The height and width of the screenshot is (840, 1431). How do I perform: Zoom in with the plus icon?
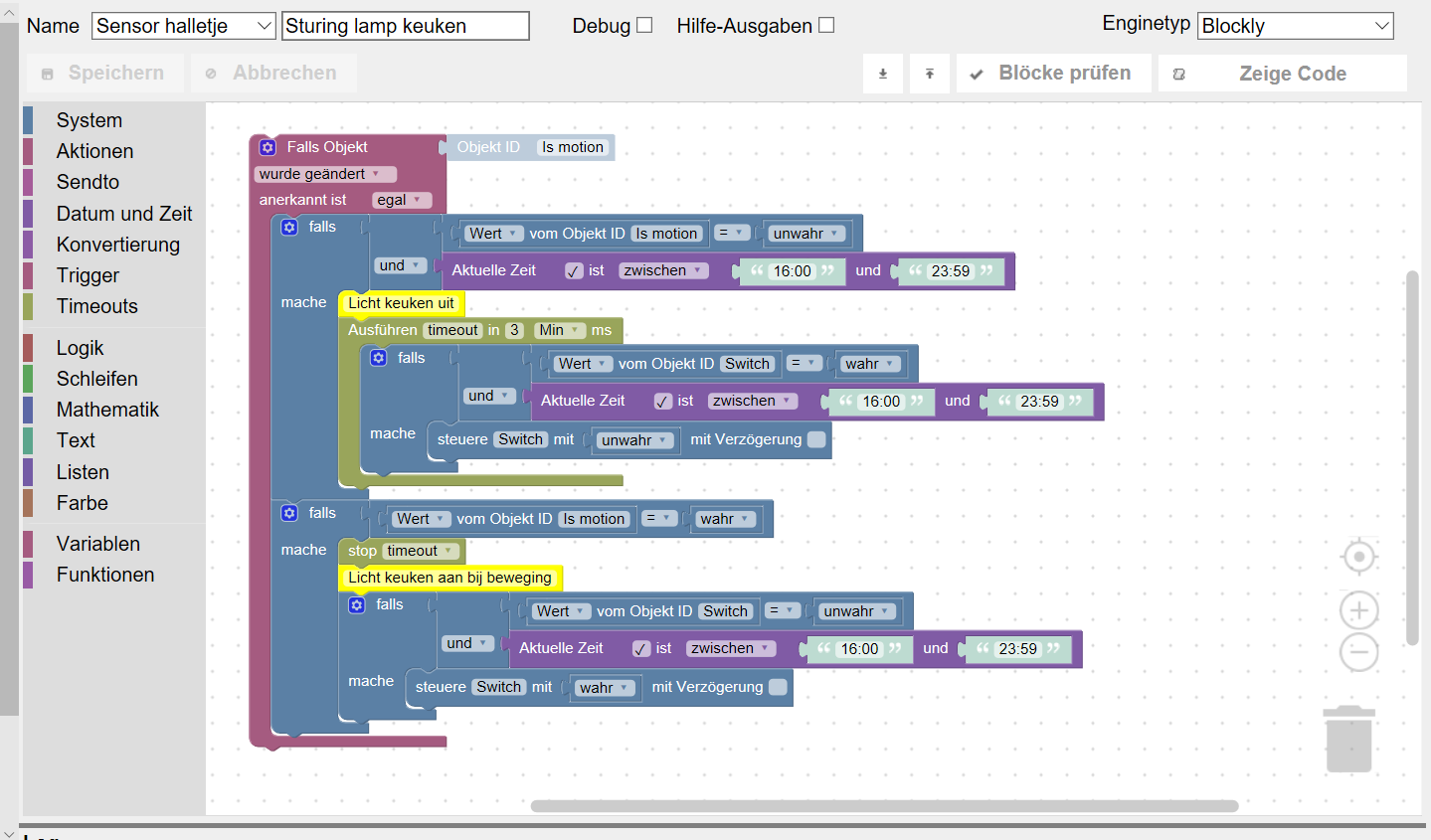click(x=1358, y=610)
